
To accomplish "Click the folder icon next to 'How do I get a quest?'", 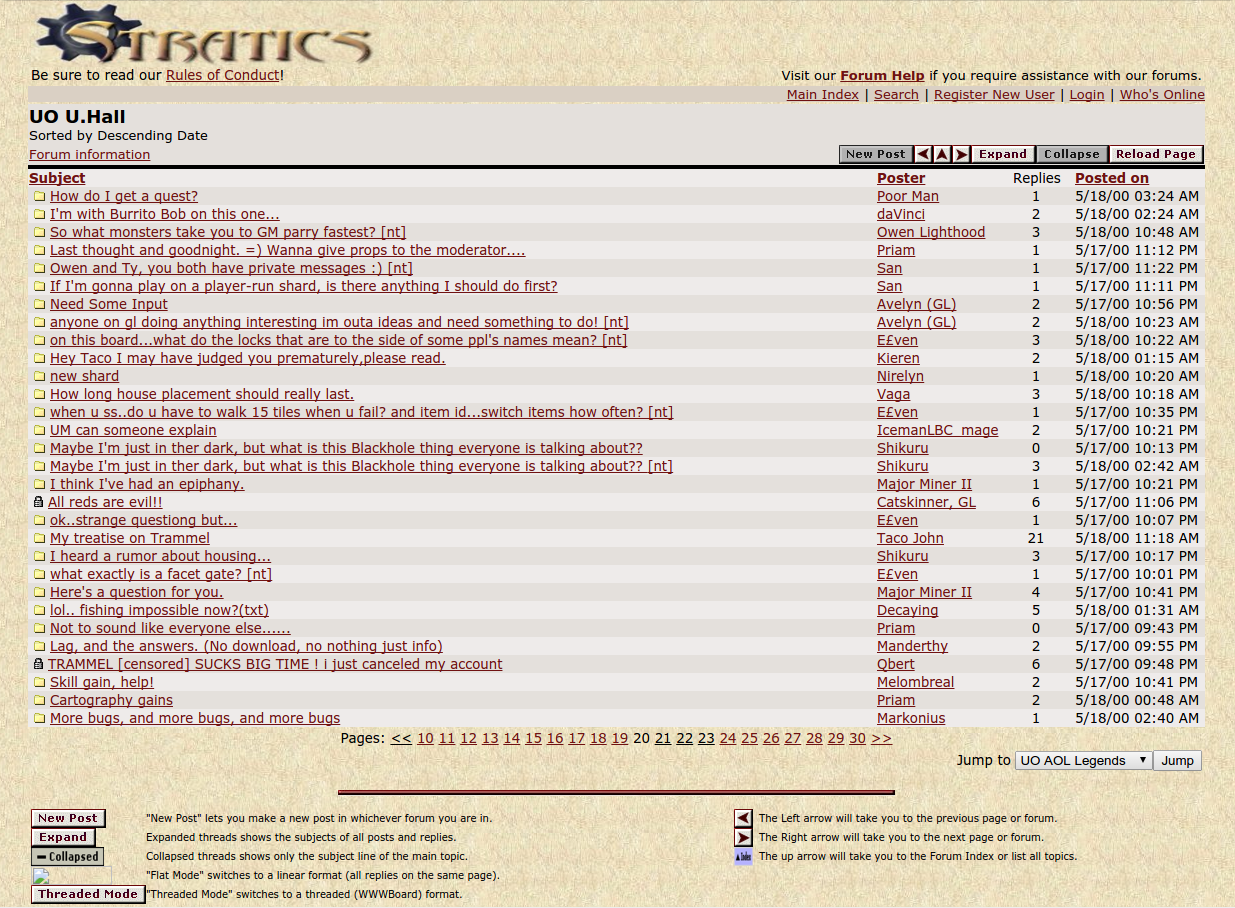I will point(40,197).
